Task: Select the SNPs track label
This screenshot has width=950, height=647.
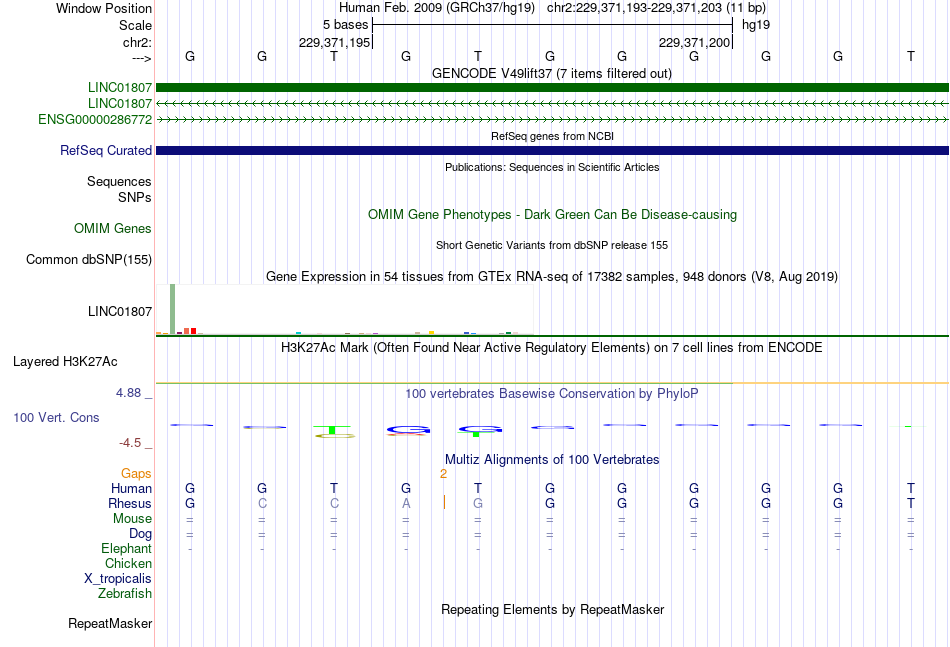Action: point(135,197)
